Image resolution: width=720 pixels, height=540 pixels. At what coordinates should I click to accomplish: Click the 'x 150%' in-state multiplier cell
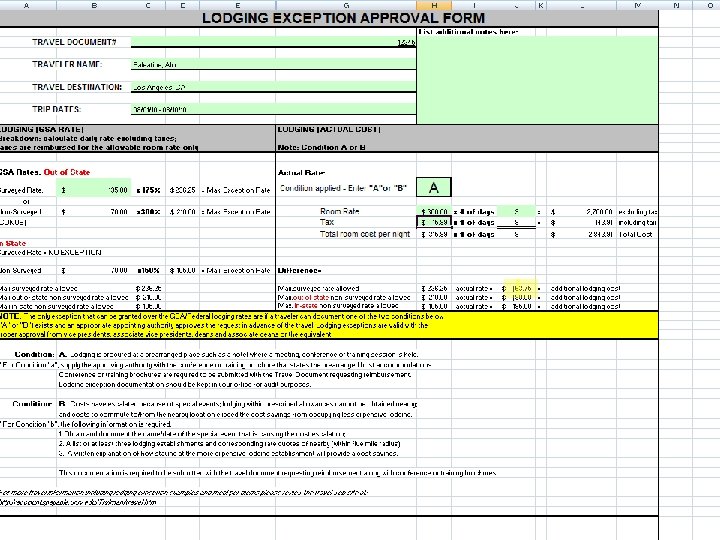tap(148, 270)
